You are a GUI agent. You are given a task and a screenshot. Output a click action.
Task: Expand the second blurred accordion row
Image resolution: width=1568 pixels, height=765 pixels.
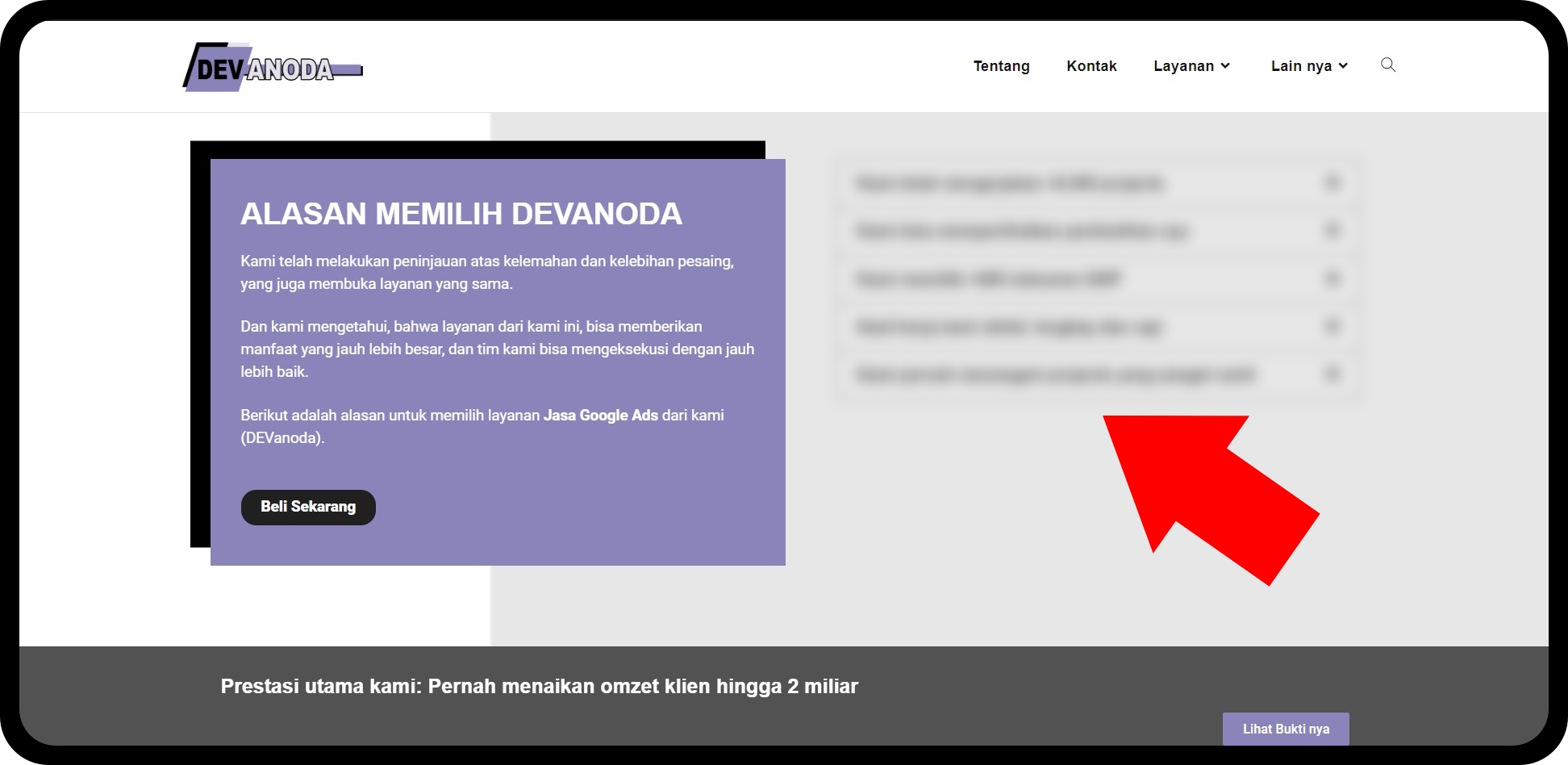(1098, 231)
